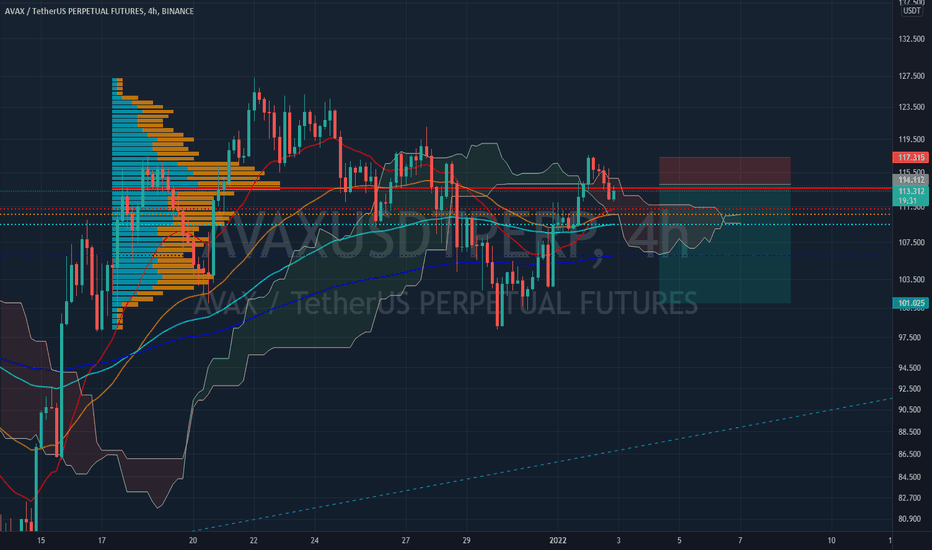The image size is (932, 550).
Task: Click the 90.500 price axis label
Action: click(x=912, y=410)
